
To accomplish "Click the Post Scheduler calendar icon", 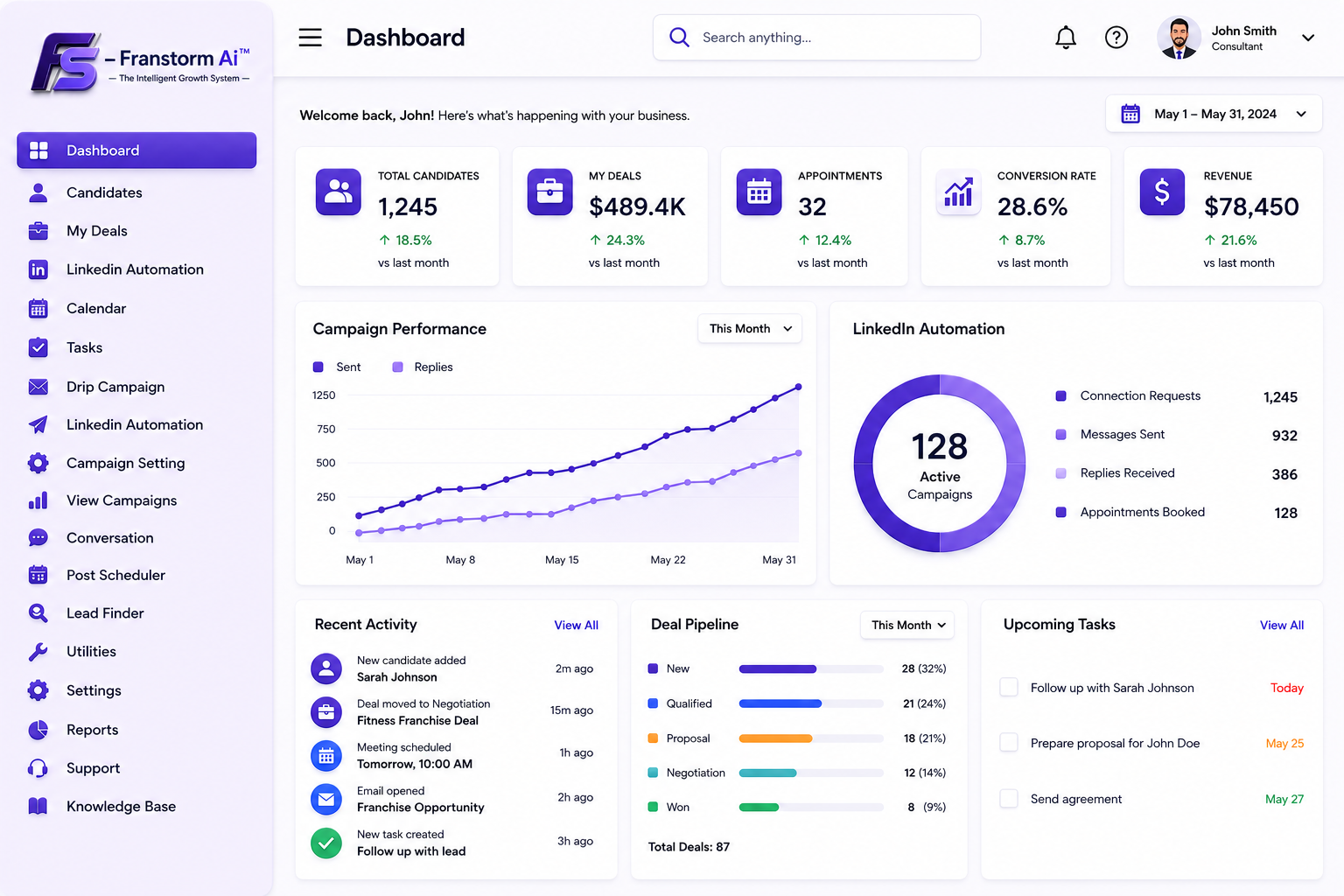I will [x=38, y=575].
